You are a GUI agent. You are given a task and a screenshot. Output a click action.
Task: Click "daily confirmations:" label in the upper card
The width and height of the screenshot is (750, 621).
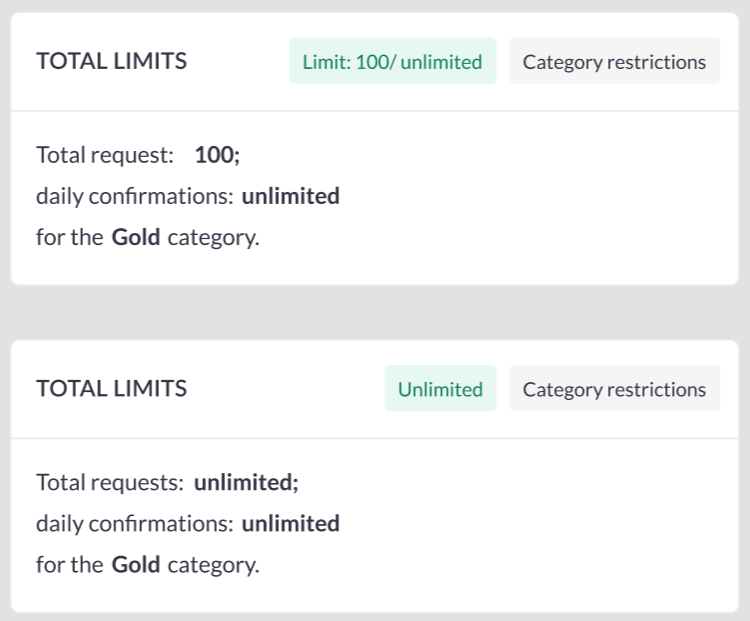tap(135, 197)
